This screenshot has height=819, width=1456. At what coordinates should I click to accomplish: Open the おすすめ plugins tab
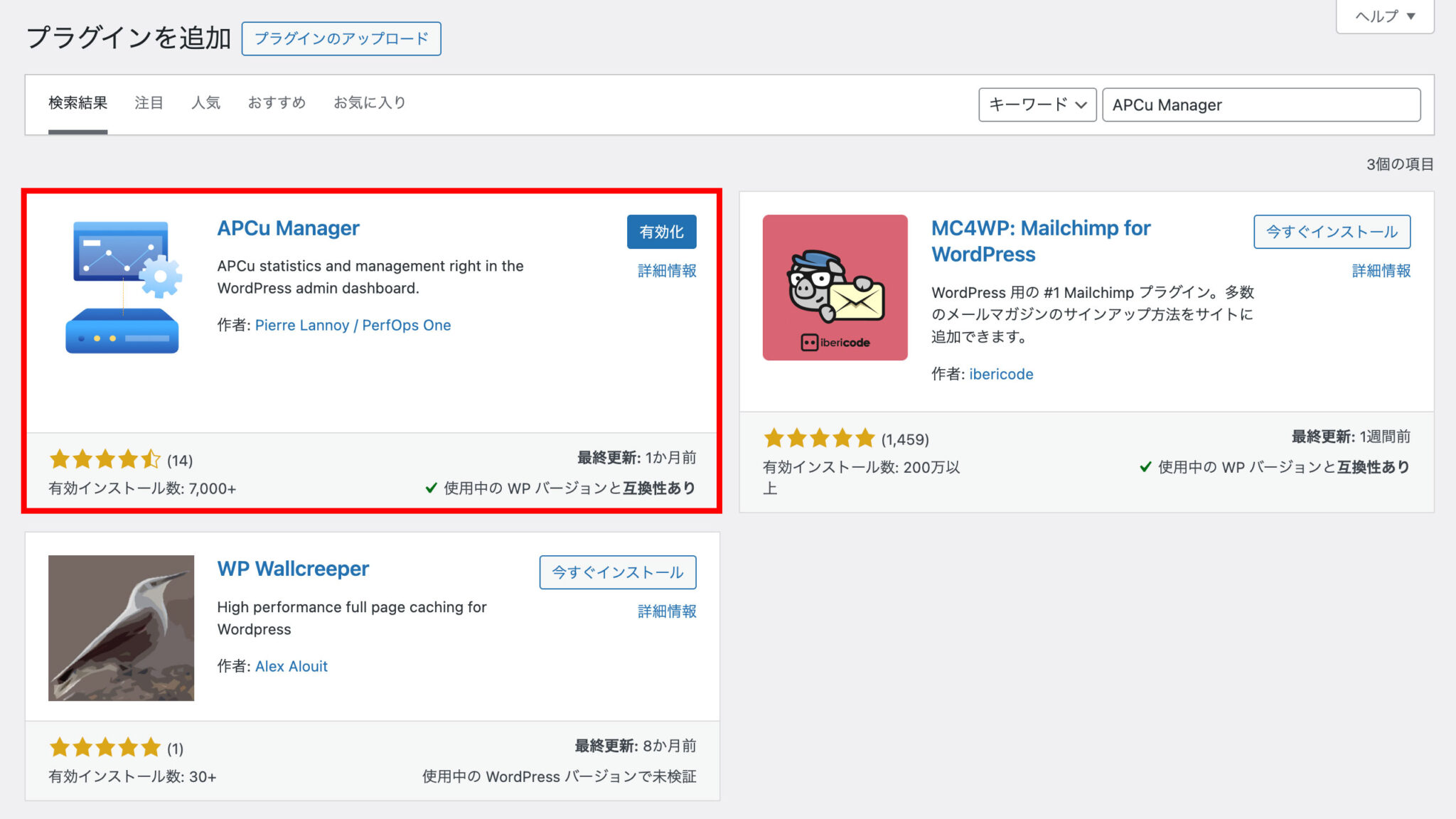[276, 102]
